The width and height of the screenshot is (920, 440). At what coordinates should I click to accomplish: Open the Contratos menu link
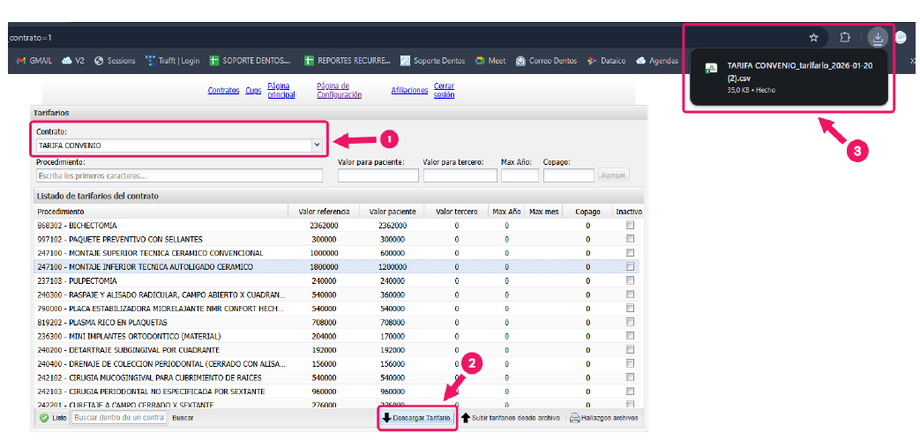(x=223, y=90)
